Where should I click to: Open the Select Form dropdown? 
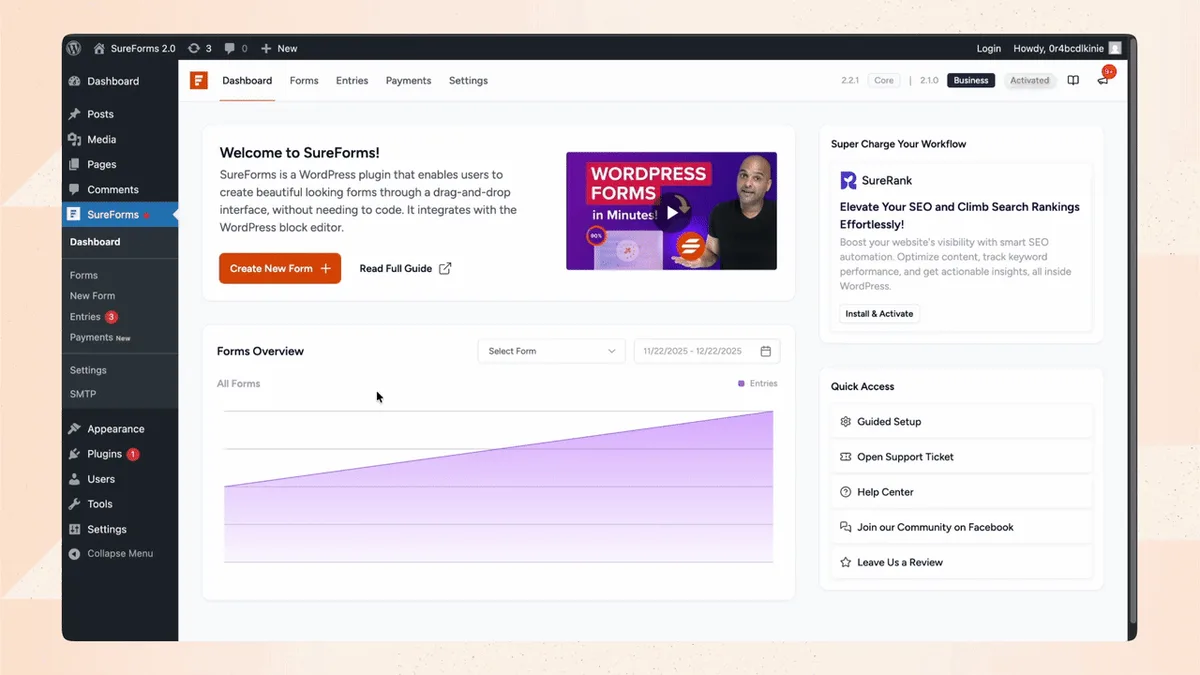(551, 351)
